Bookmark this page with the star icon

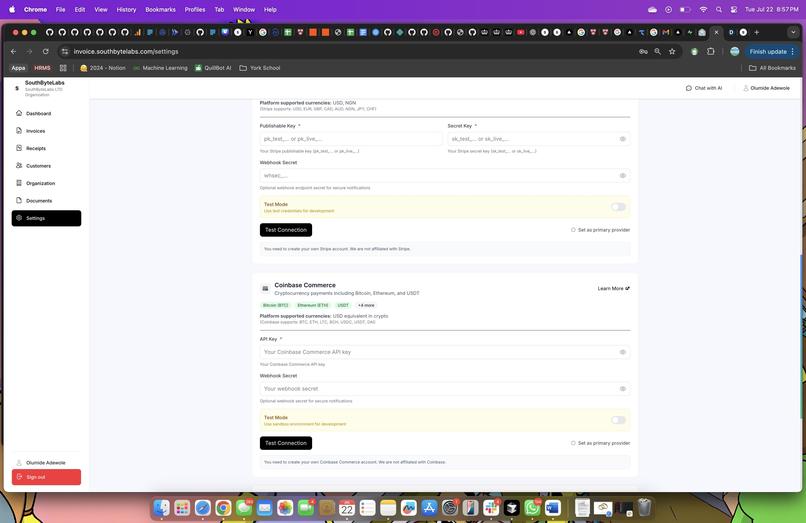click(672, 51)
